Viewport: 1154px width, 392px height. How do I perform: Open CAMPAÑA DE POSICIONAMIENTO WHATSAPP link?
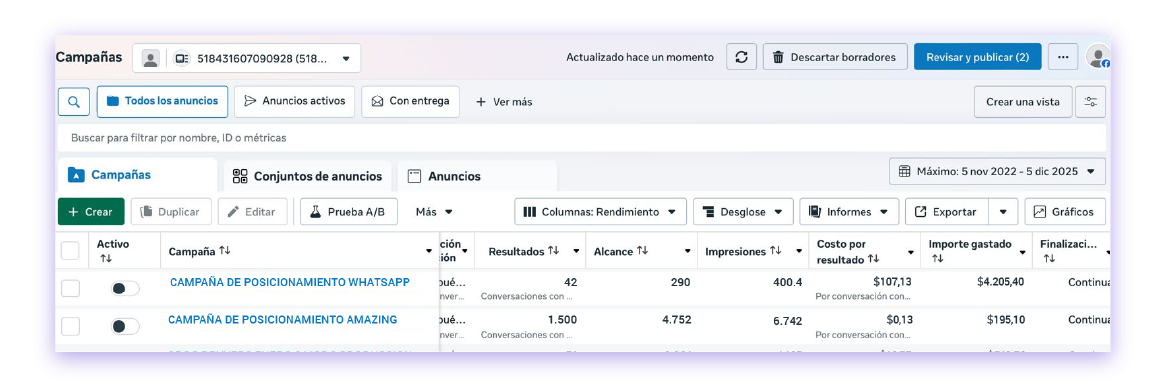tap(290, 282)
